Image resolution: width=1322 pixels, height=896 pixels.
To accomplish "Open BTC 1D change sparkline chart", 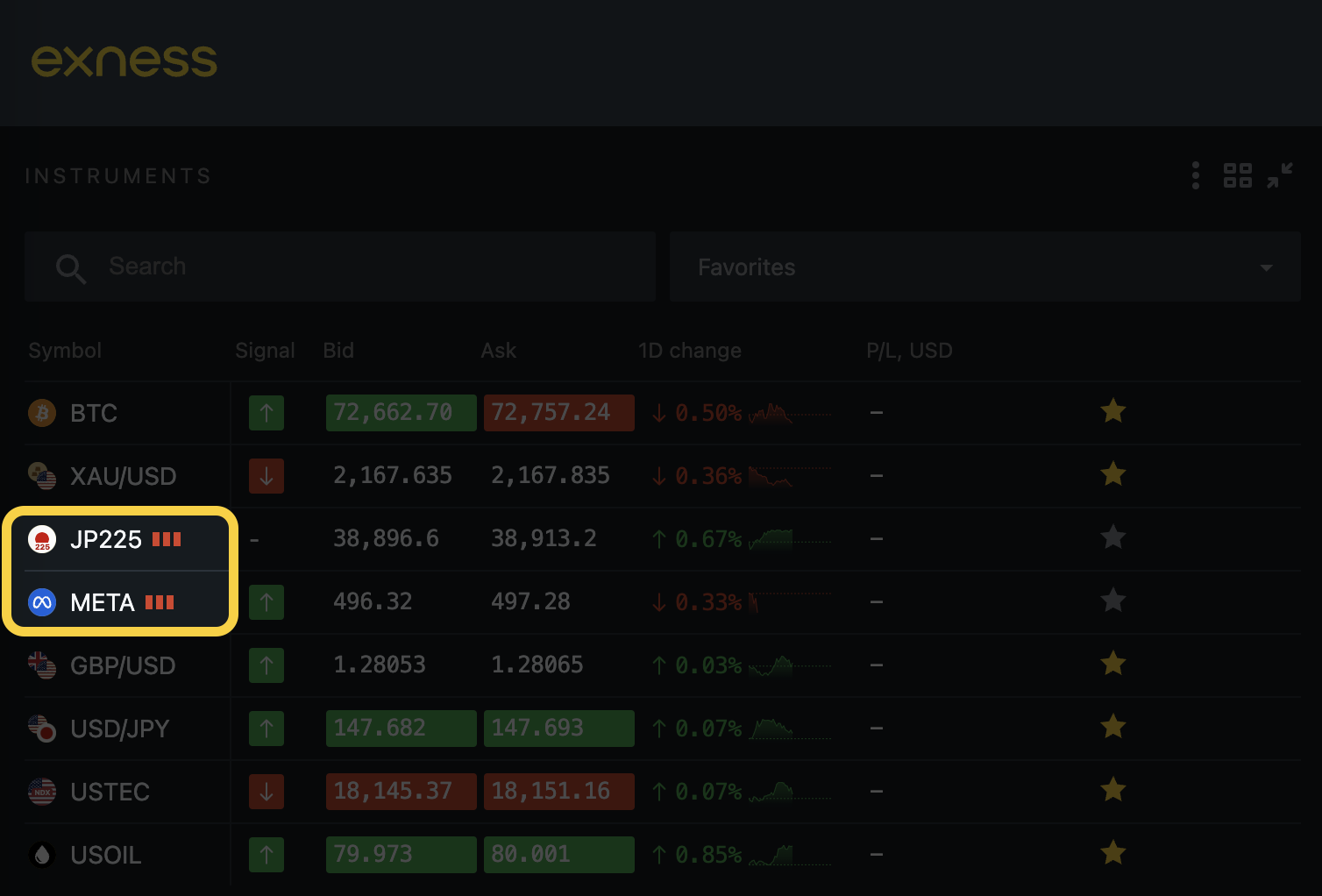I will [x=789, y=412].
